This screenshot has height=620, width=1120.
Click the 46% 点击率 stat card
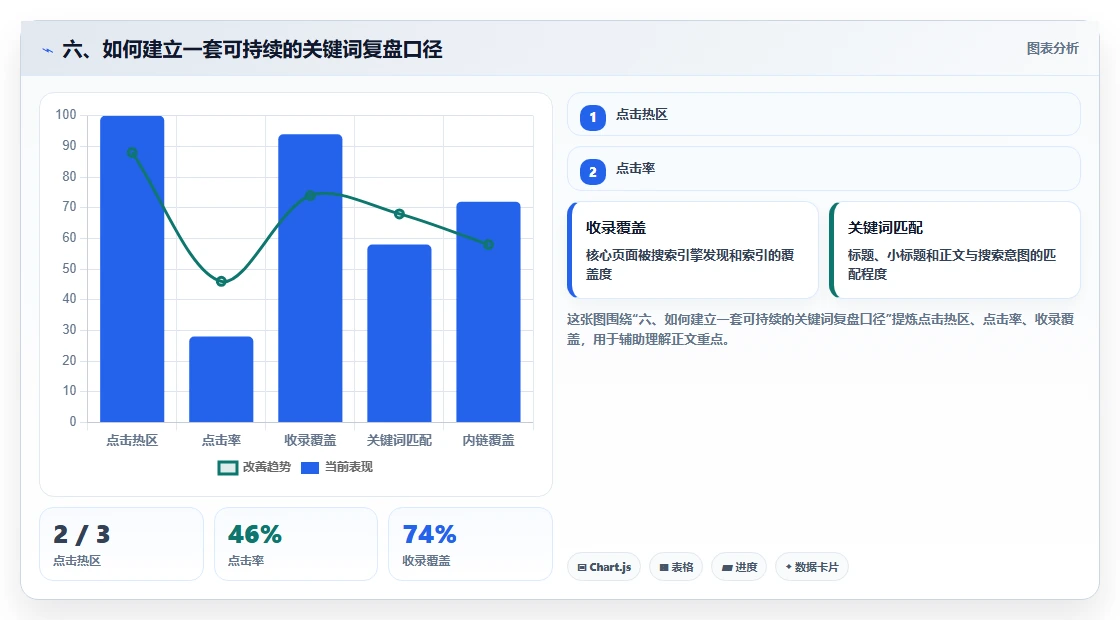(x=296, y=544)
